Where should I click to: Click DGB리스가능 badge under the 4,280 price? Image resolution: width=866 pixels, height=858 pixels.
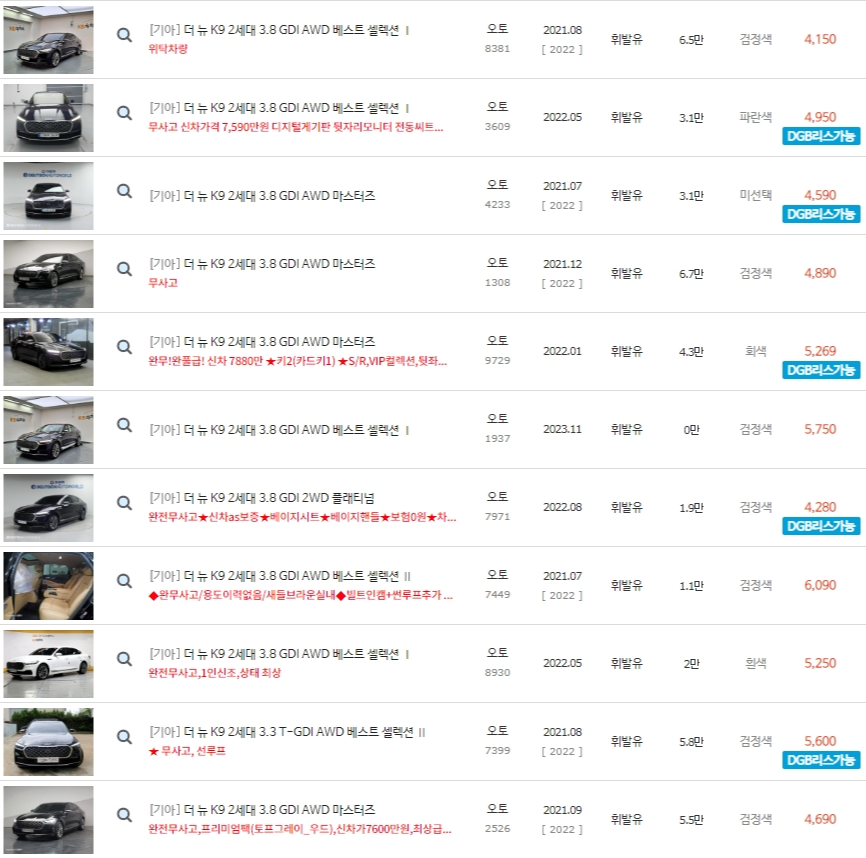[x=823, y=526]
